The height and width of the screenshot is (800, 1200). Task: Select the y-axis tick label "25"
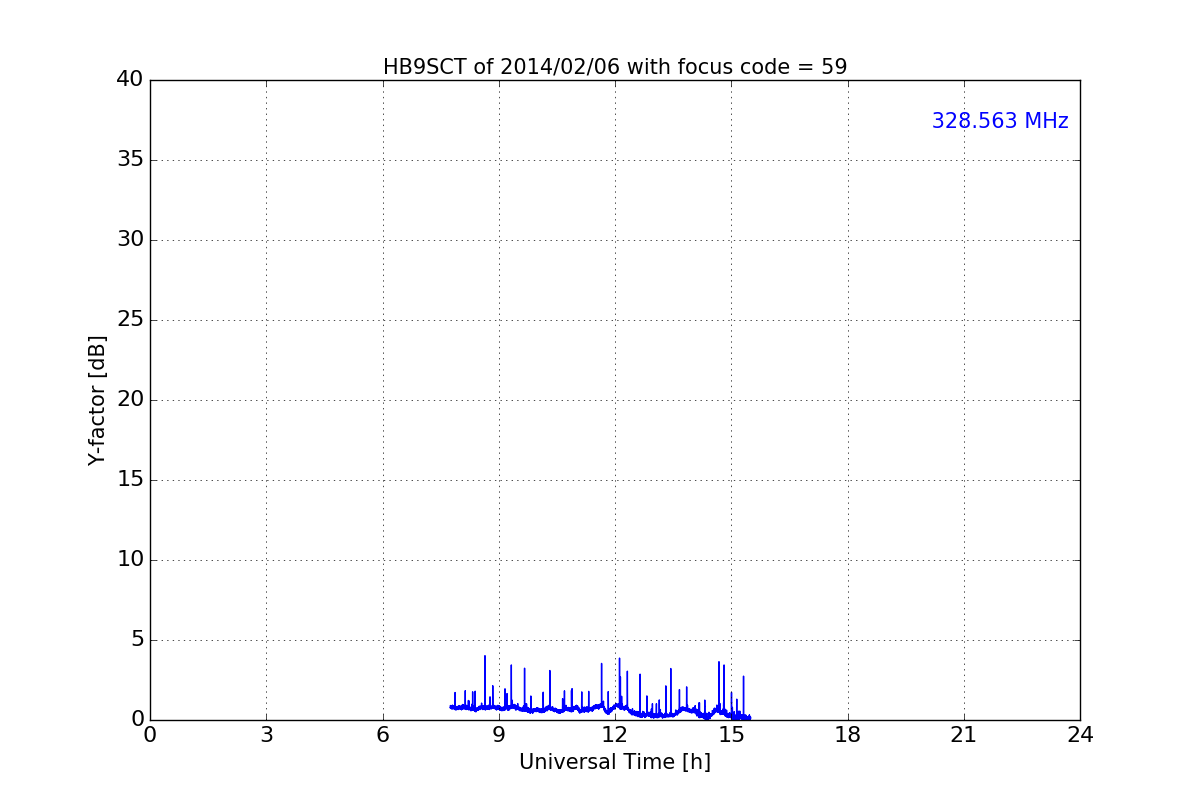click(x=130, y=320)
